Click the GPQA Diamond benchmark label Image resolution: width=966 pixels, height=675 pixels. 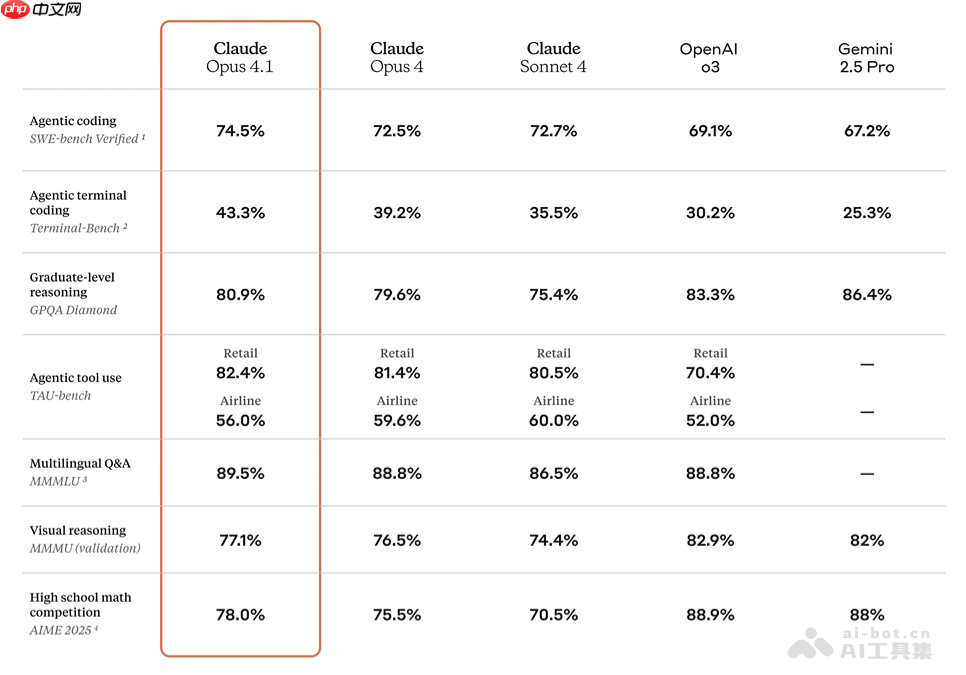point(73,310)
